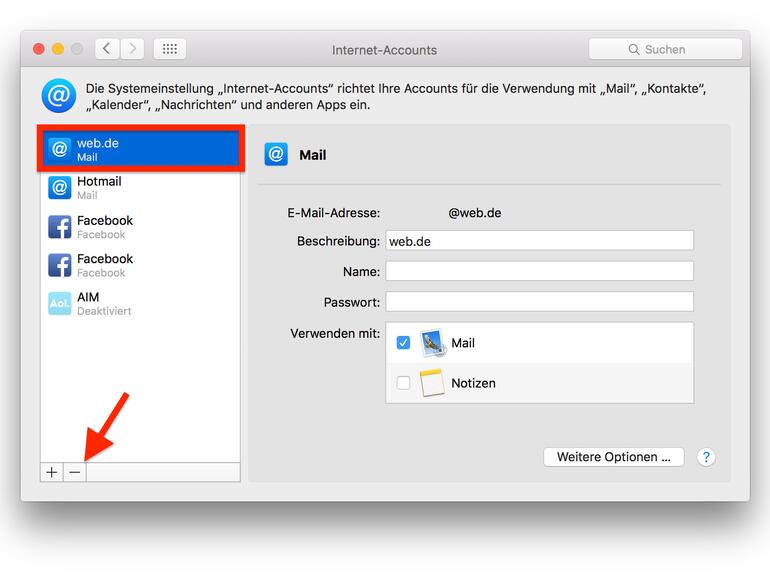Minimize the window with the yellow button
Screen dimensions: 770x578
58,49
